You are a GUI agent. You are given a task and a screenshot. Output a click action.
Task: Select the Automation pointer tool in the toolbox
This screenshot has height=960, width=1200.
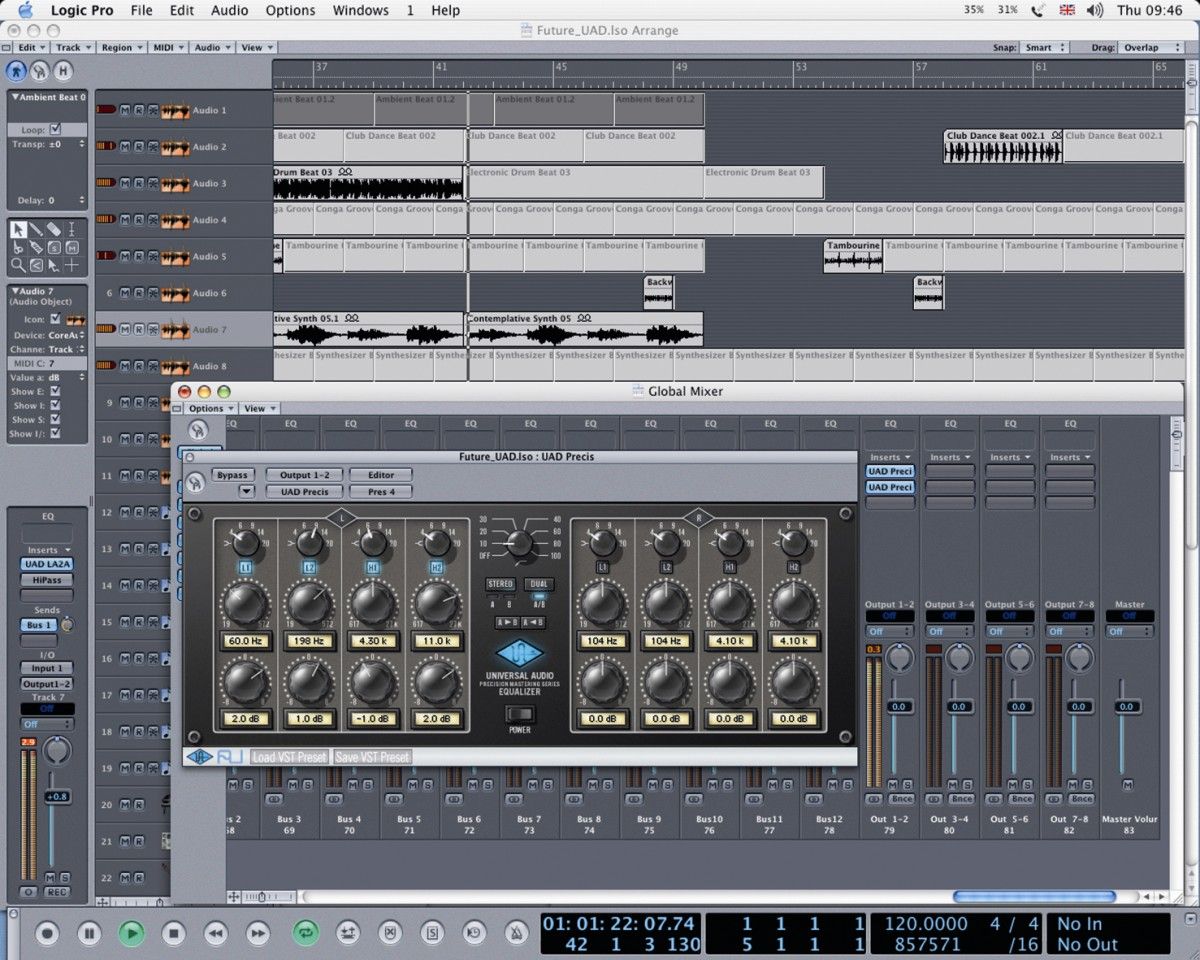[54, 265]
